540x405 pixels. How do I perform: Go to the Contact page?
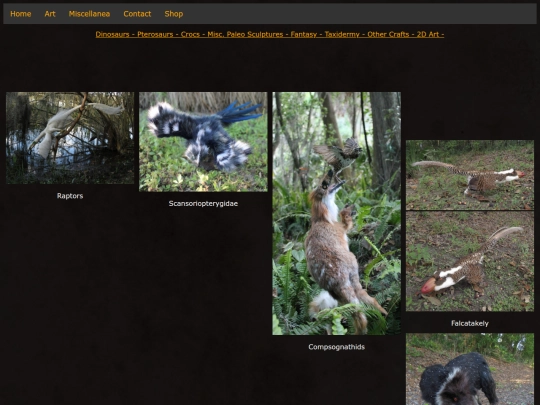click(x=137, y=14)
